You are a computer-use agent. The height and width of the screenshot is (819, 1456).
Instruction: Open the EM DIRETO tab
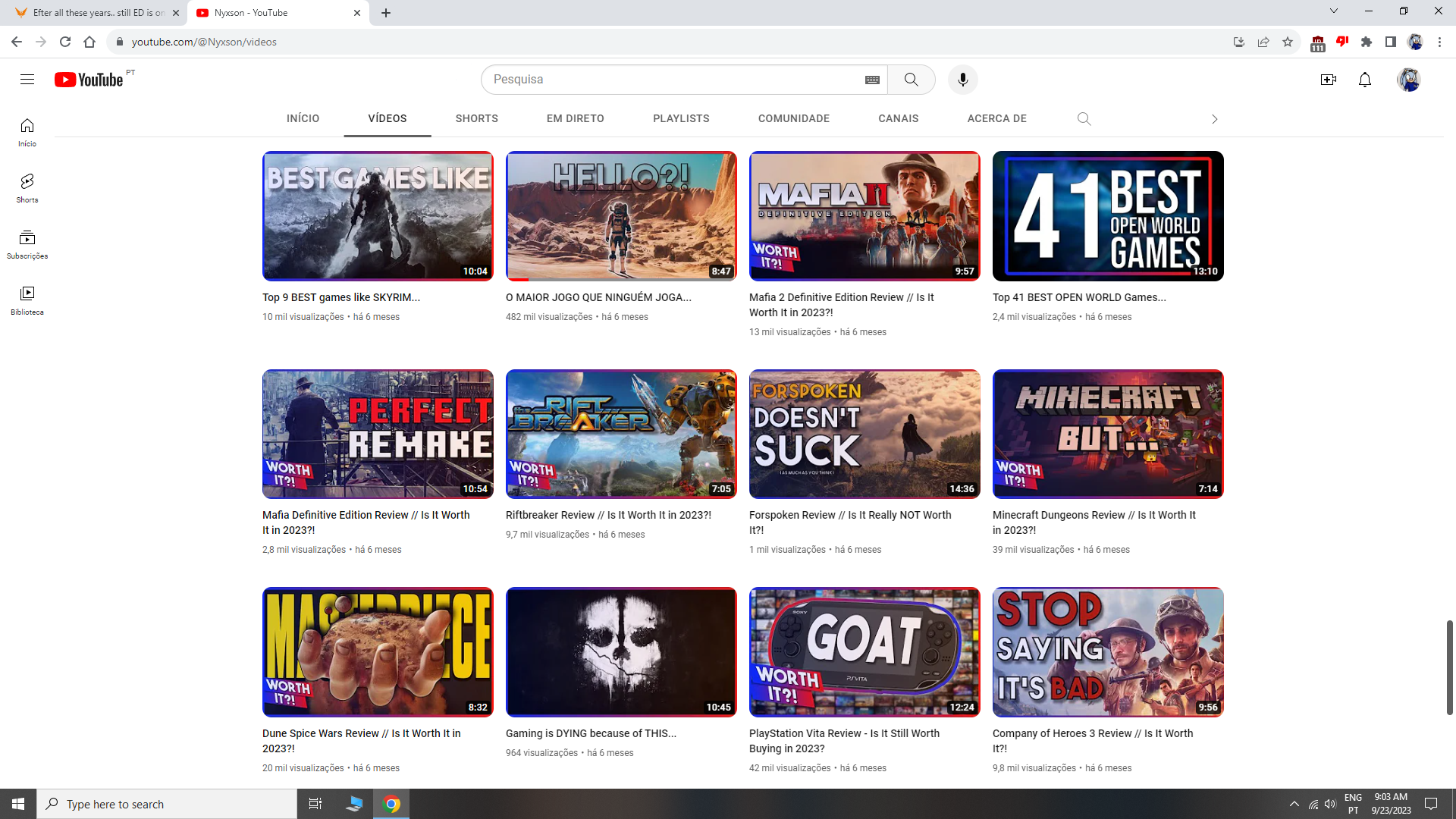coord(576,118)
